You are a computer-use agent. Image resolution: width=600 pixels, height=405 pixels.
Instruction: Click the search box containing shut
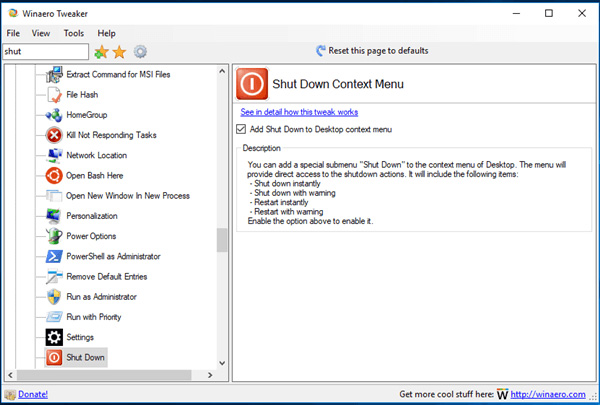[x=44, y=51]
